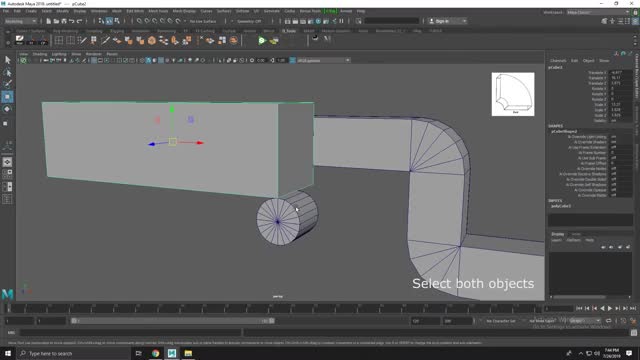Image resolution: width=640 pixels, height=360 pixels.
Task: Open the playback frame rate dropdown
Action: (584, 321)
